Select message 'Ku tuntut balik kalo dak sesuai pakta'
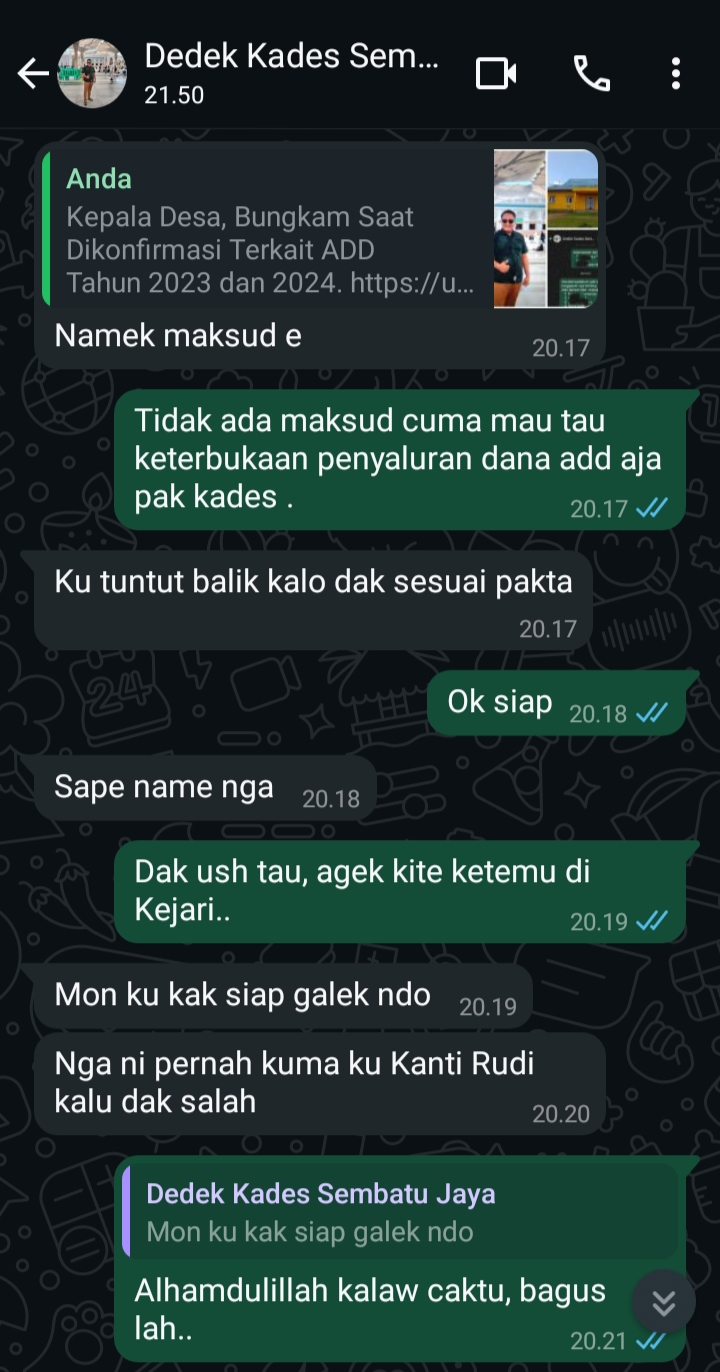The height and width of the screenshot is (1372, 720). coord(313,599)
